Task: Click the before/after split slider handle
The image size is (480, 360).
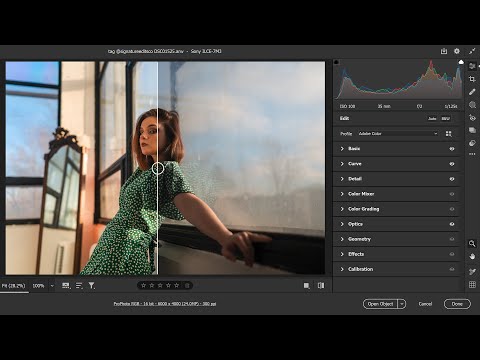Action: point(158,168)
